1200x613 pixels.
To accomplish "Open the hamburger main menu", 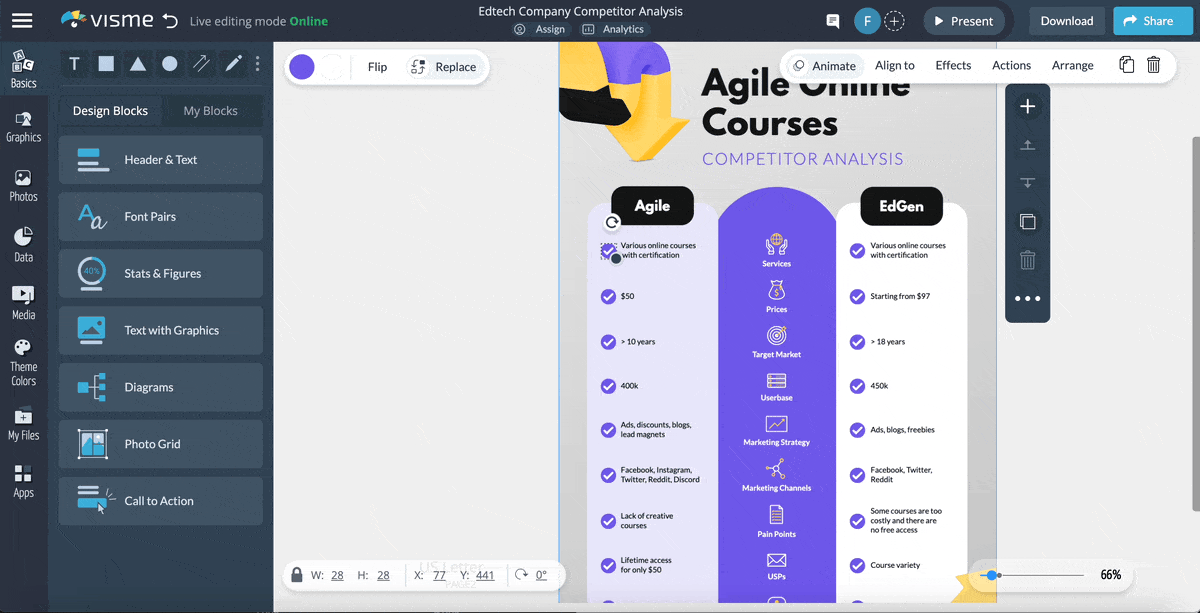I will coord(22,21).
